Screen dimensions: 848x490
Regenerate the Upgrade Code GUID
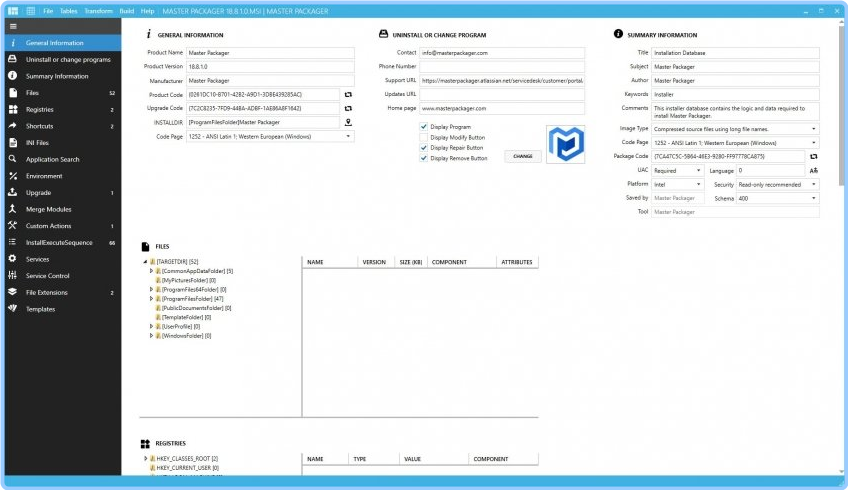pyautogui.click(x=348, y=108)
